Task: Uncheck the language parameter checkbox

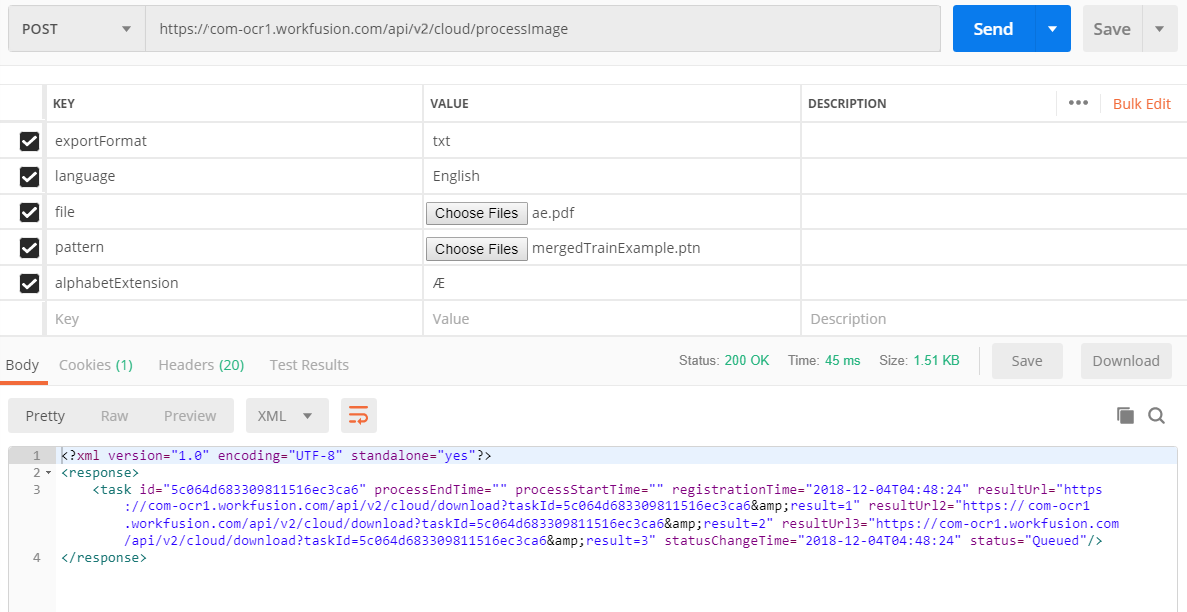Action: coord(30,176)
